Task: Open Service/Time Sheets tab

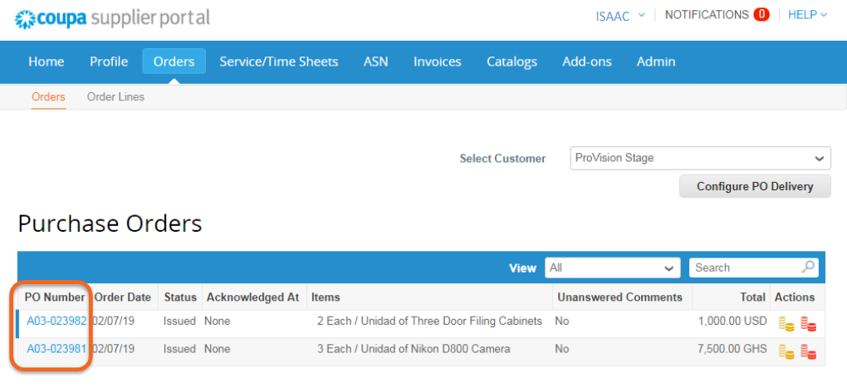Action: click(x=279, y=62)
